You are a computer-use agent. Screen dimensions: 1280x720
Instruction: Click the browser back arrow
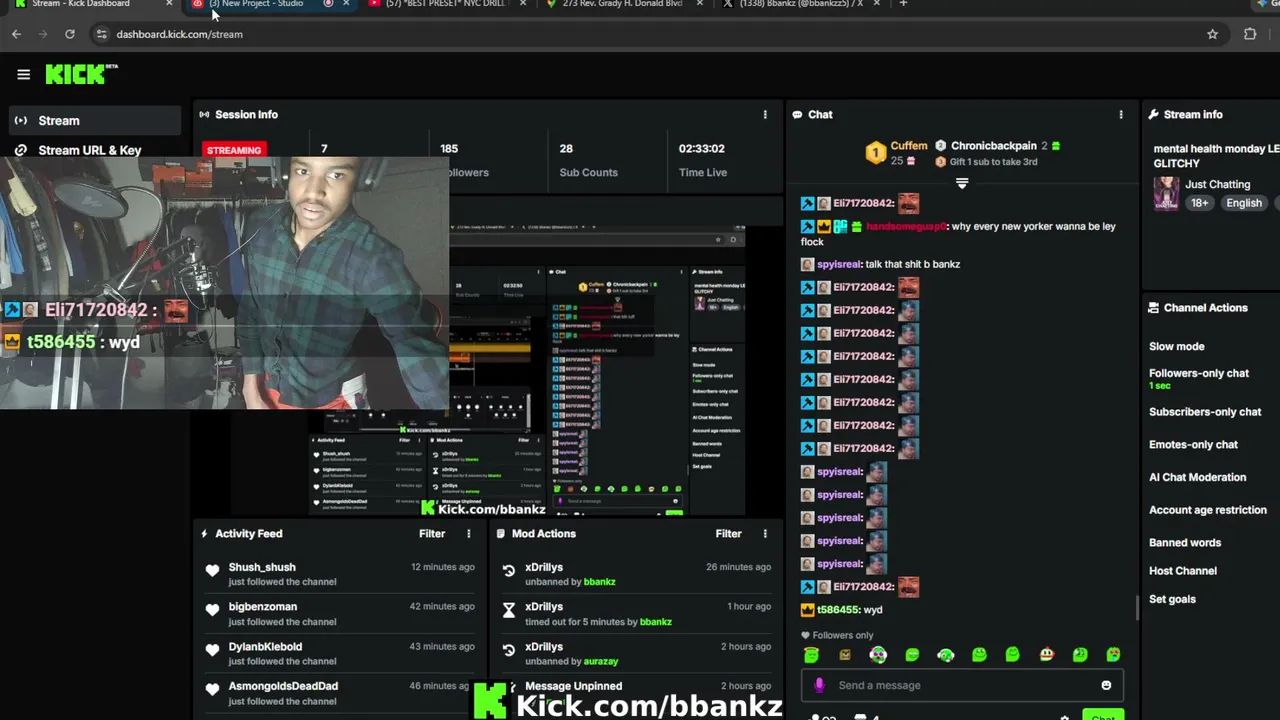(16, 34)
